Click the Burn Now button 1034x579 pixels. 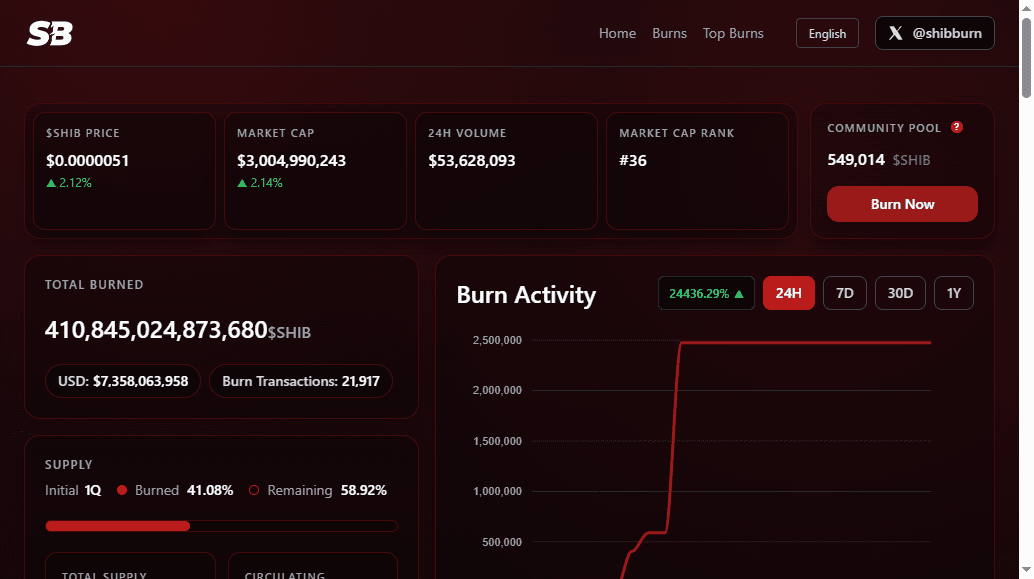coord(902,204)
